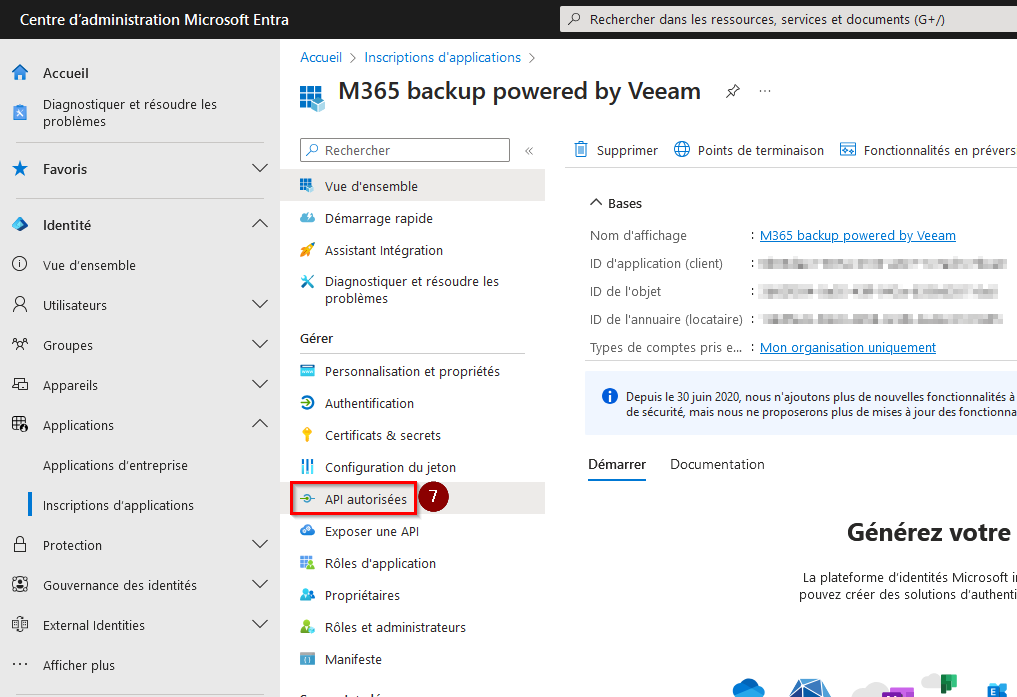Open Manifeste editor
This screenshot has width=1017, height=697.
click(353, 659)
